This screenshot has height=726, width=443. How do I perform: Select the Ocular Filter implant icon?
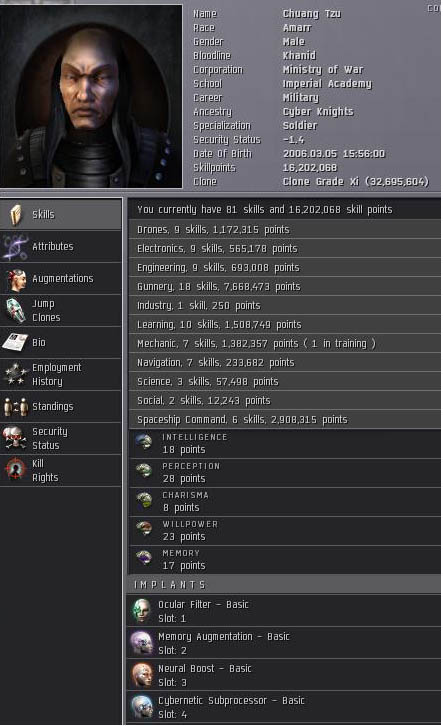click(141, 611)
